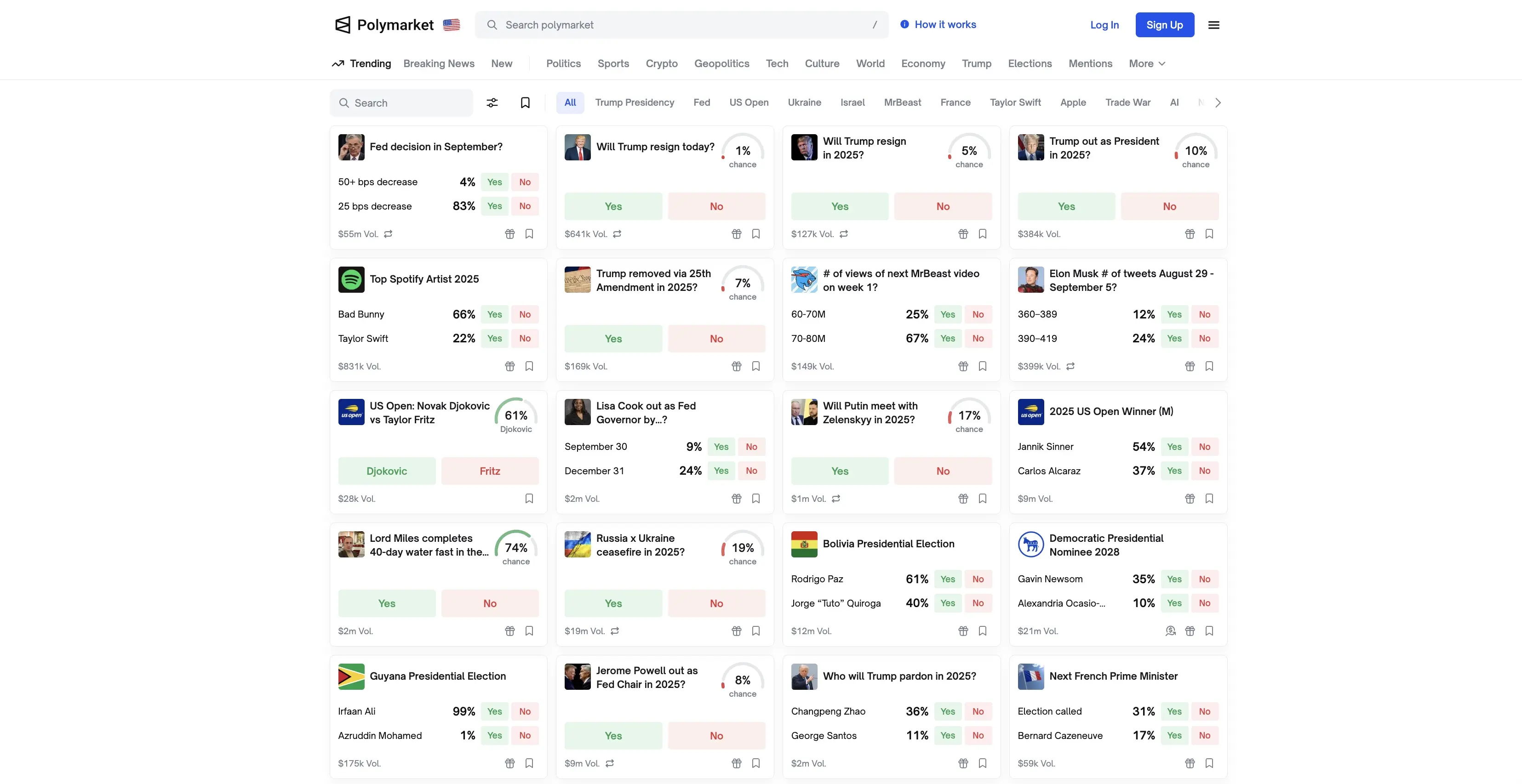Bookmark Russia x Ukraine ceasefire market
Viewport: 1522px width, 784px height.
click(755, 631)
